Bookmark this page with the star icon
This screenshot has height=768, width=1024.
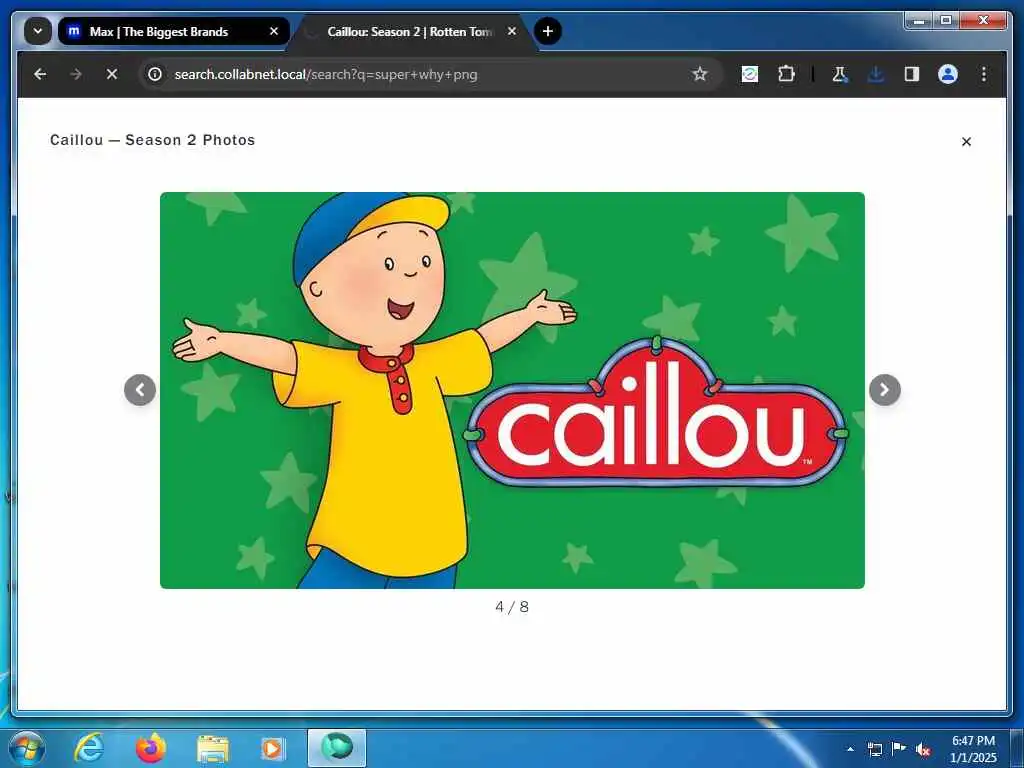pos(699,74)
